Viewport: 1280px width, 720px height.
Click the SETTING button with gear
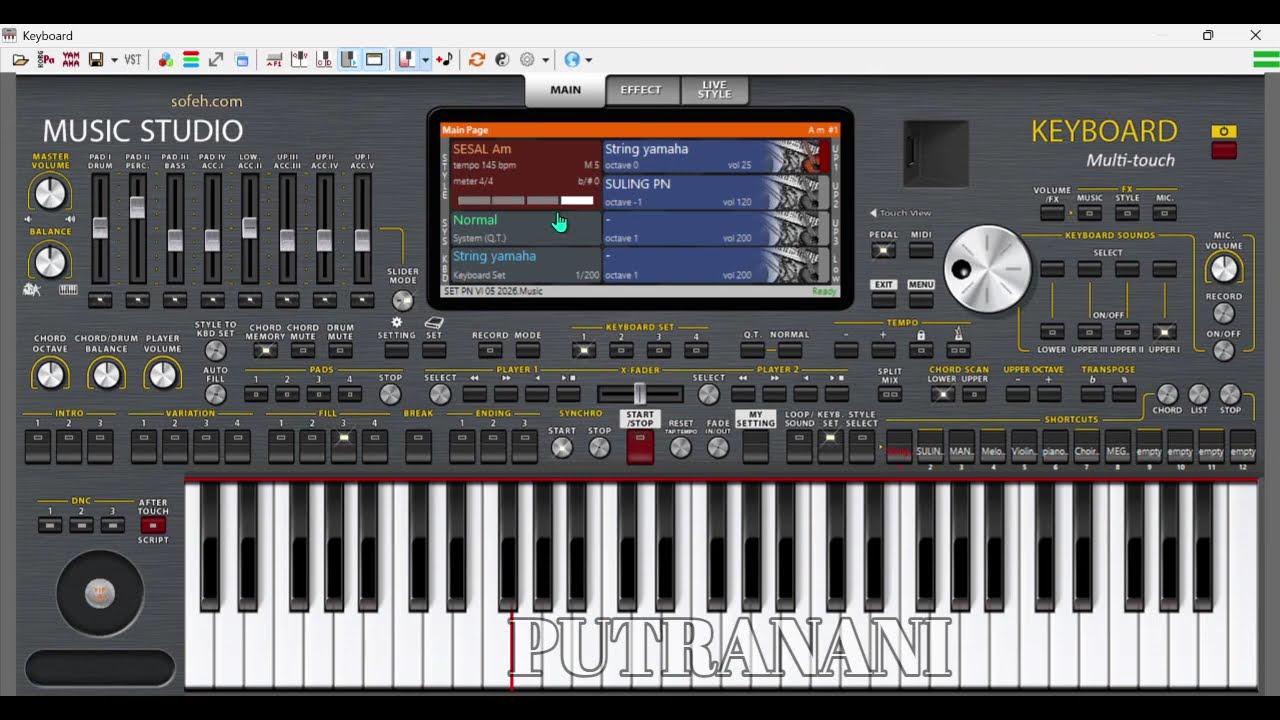point(397,351)
